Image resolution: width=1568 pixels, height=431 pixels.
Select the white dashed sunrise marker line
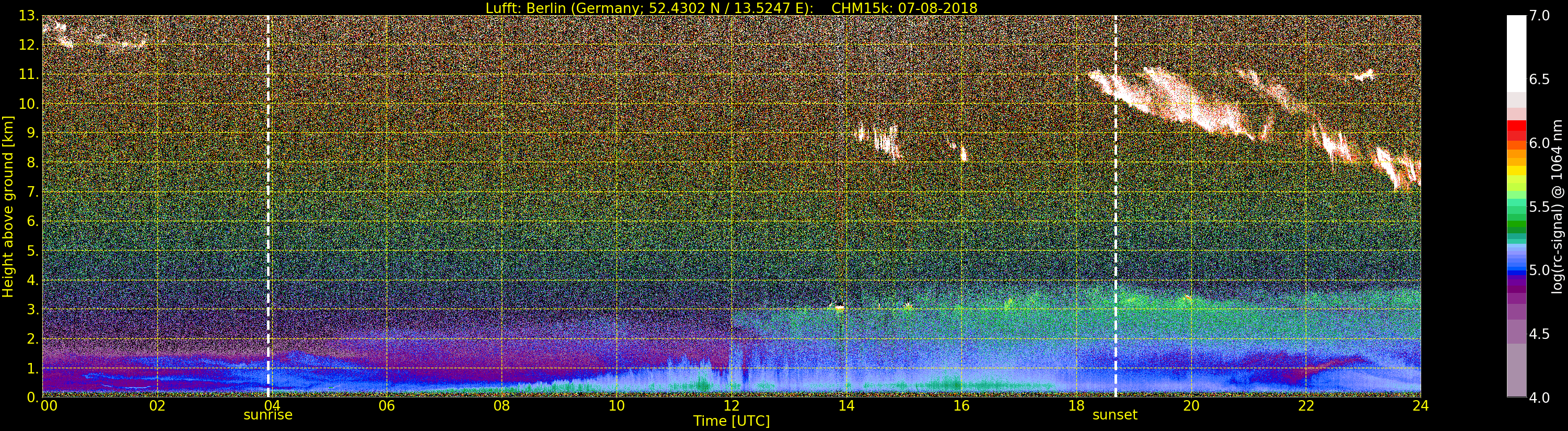269,206
